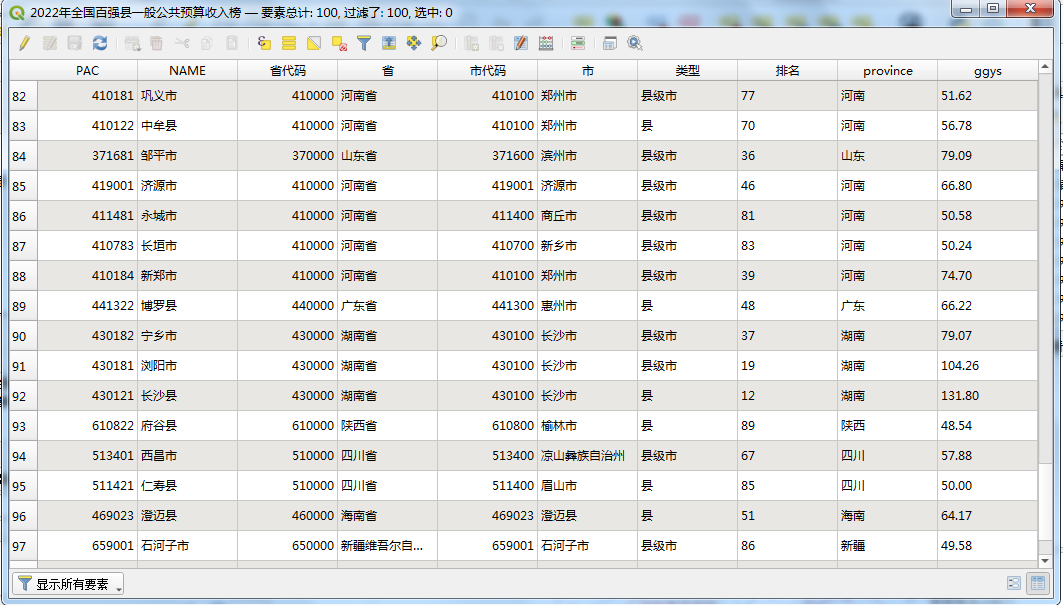Click the filter funnel icon in toolbar
This screenshot has height=605, width=1063.
point(364,43)
